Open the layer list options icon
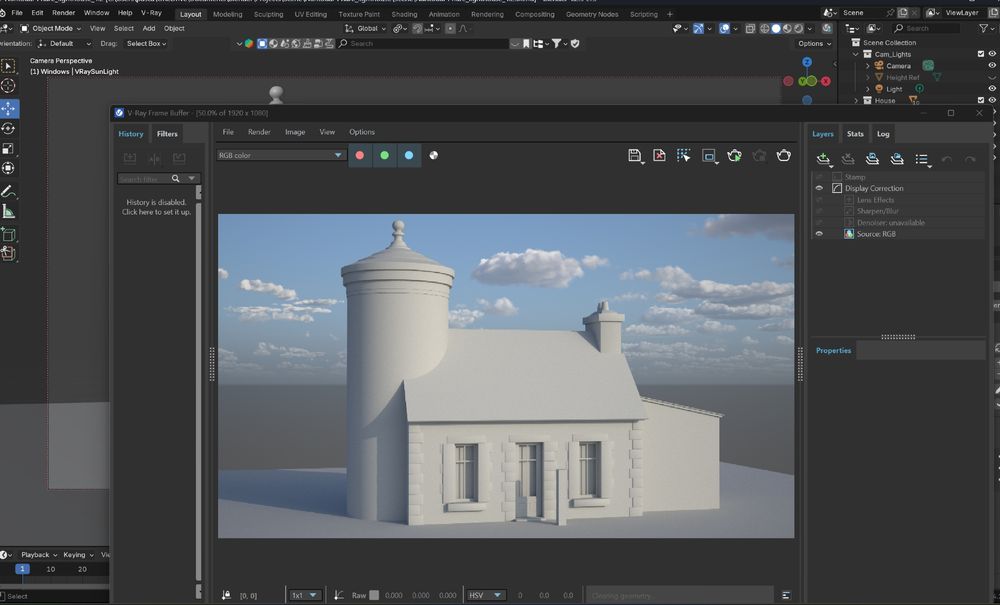 [922, 159]
